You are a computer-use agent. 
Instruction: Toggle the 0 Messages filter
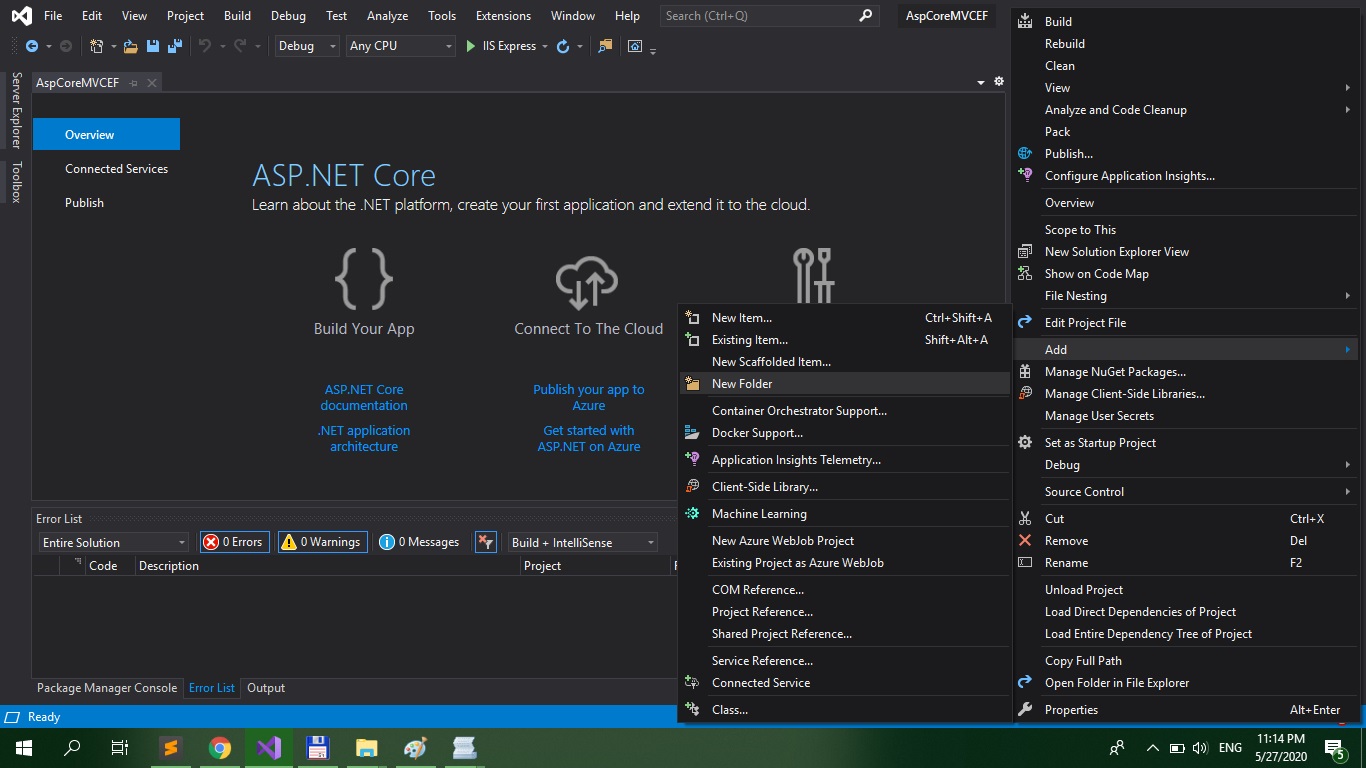point(420,542)
